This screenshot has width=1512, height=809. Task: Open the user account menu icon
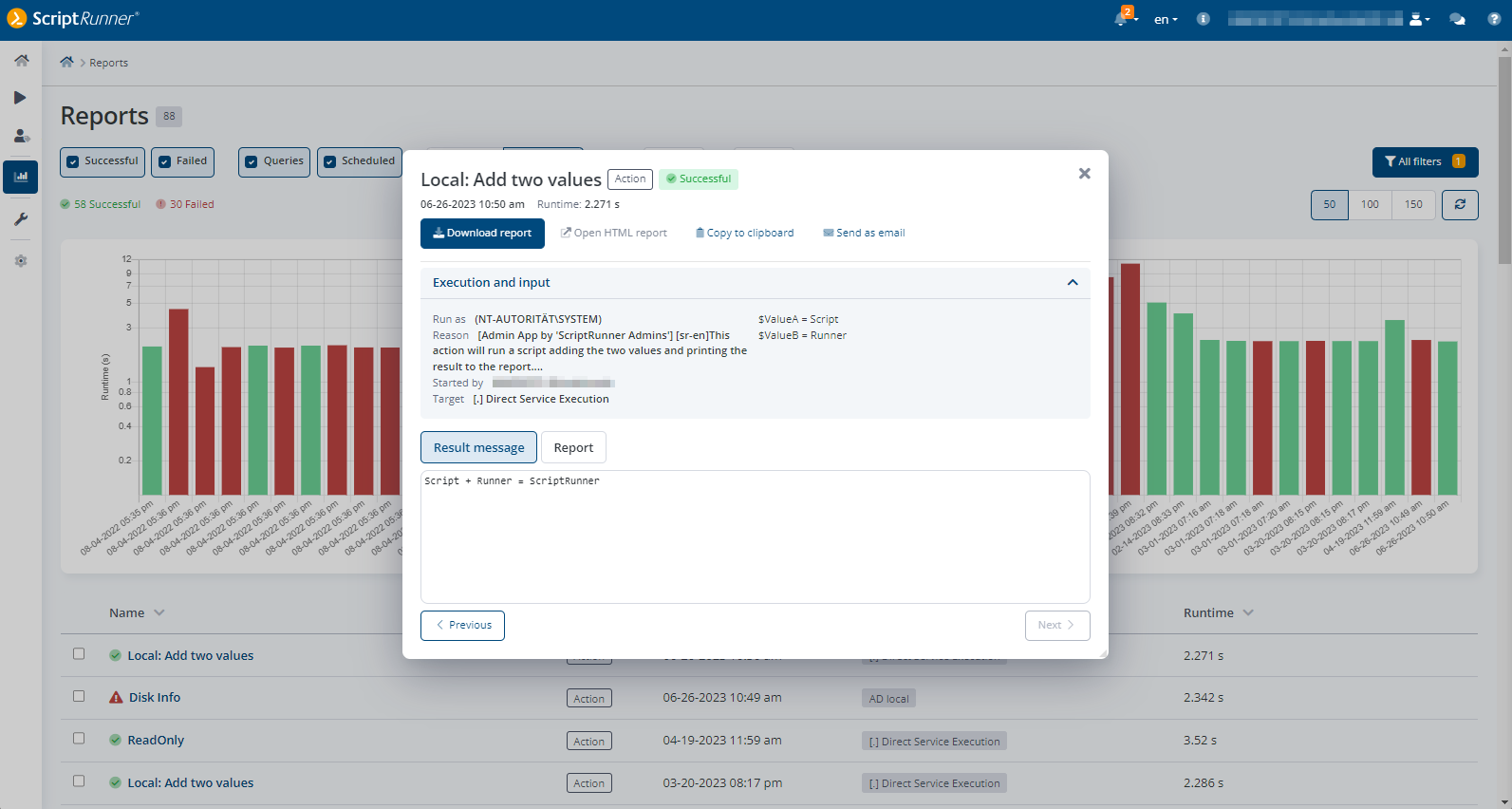[x=1419, y=19]
